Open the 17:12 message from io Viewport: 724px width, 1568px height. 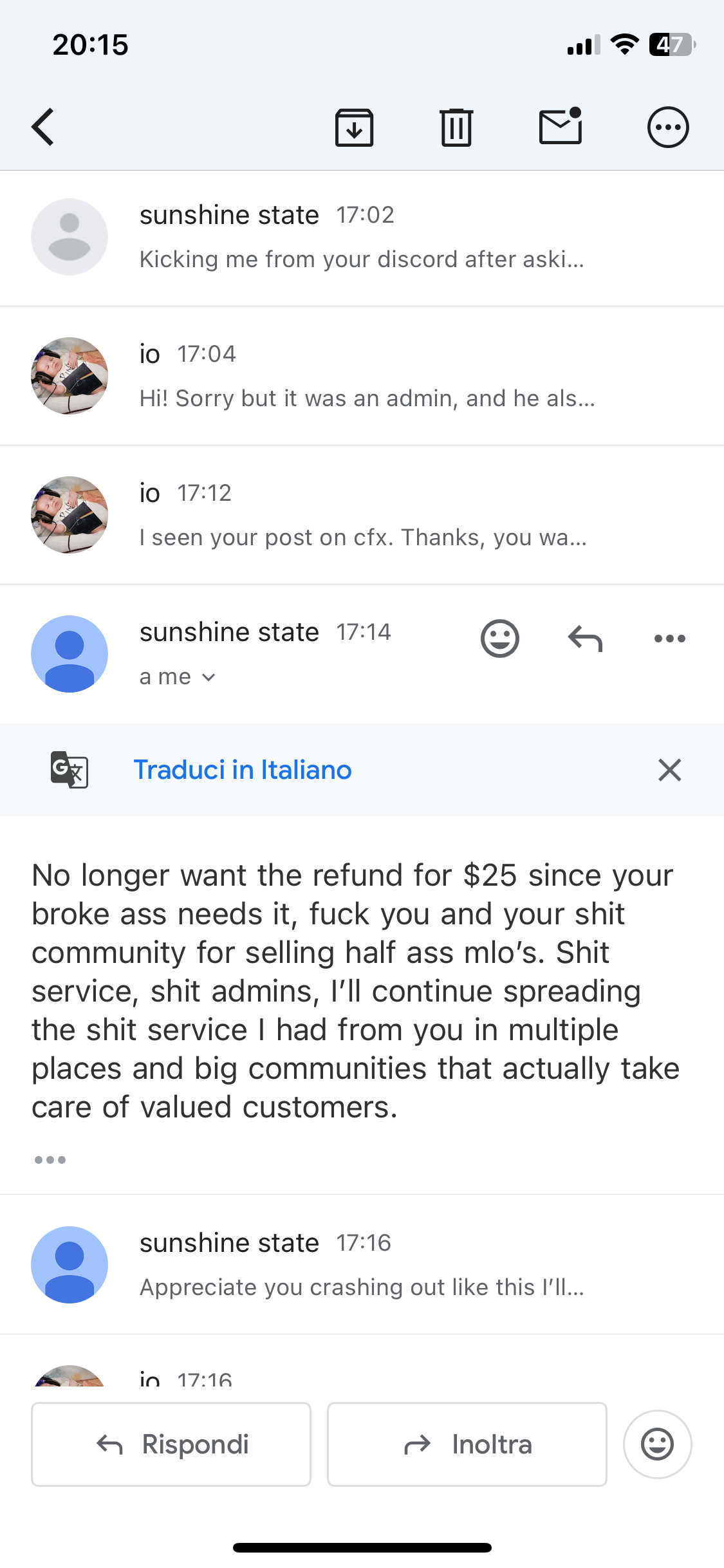tap(360, 516)
